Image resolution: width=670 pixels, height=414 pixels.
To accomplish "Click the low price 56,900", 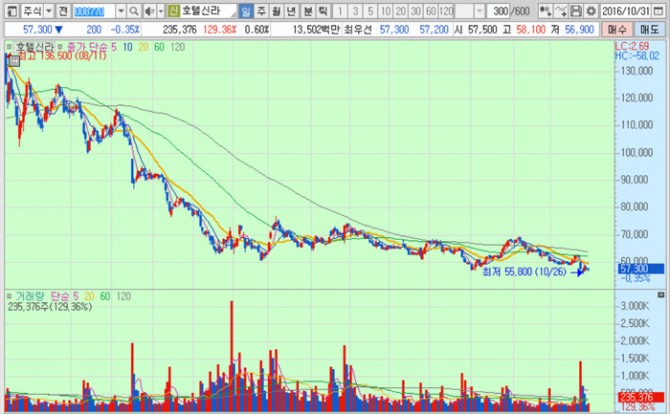I will [579, 29].
